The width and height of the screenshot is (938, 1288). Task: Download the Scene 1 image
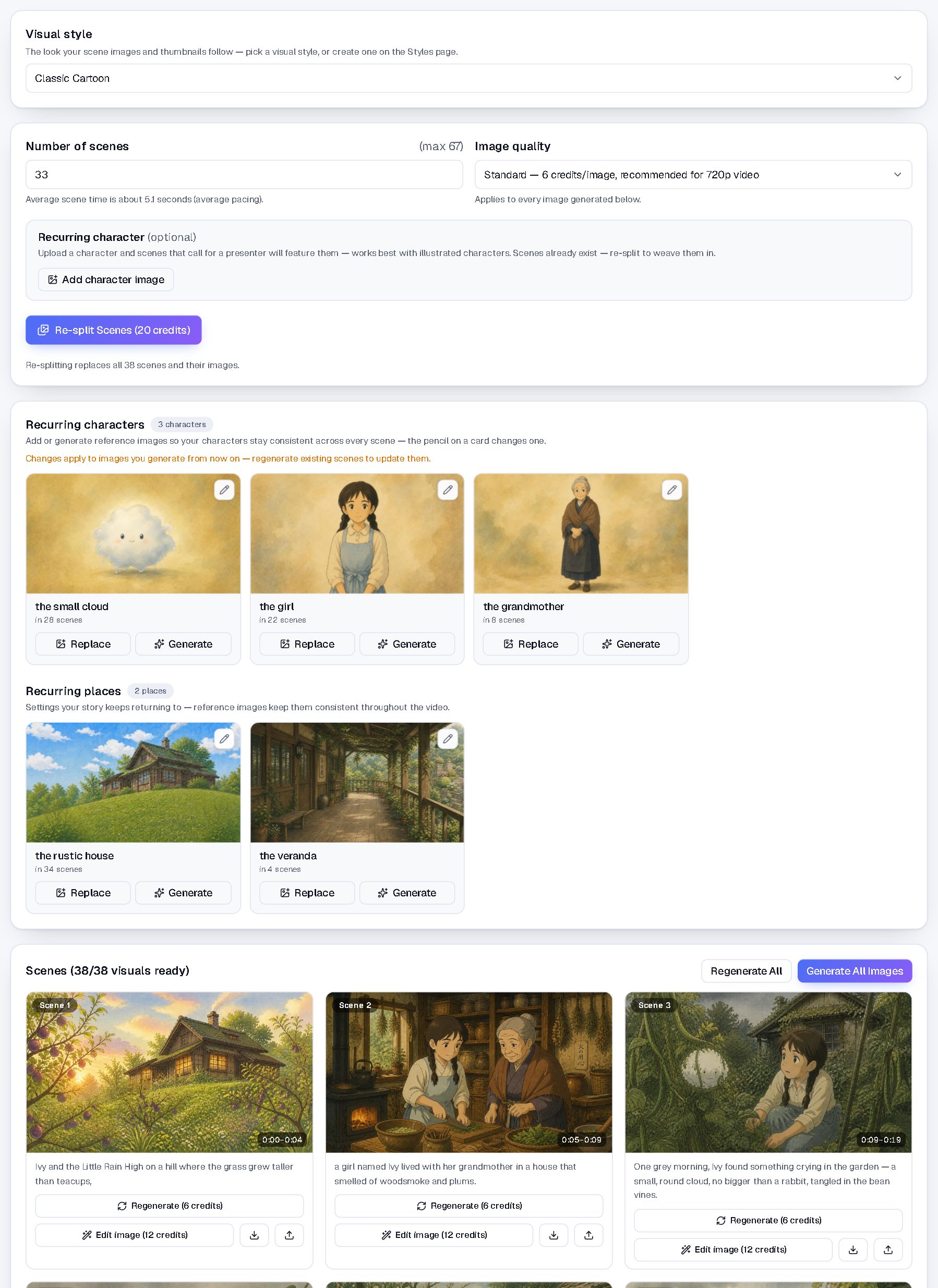coord(254,1235)
